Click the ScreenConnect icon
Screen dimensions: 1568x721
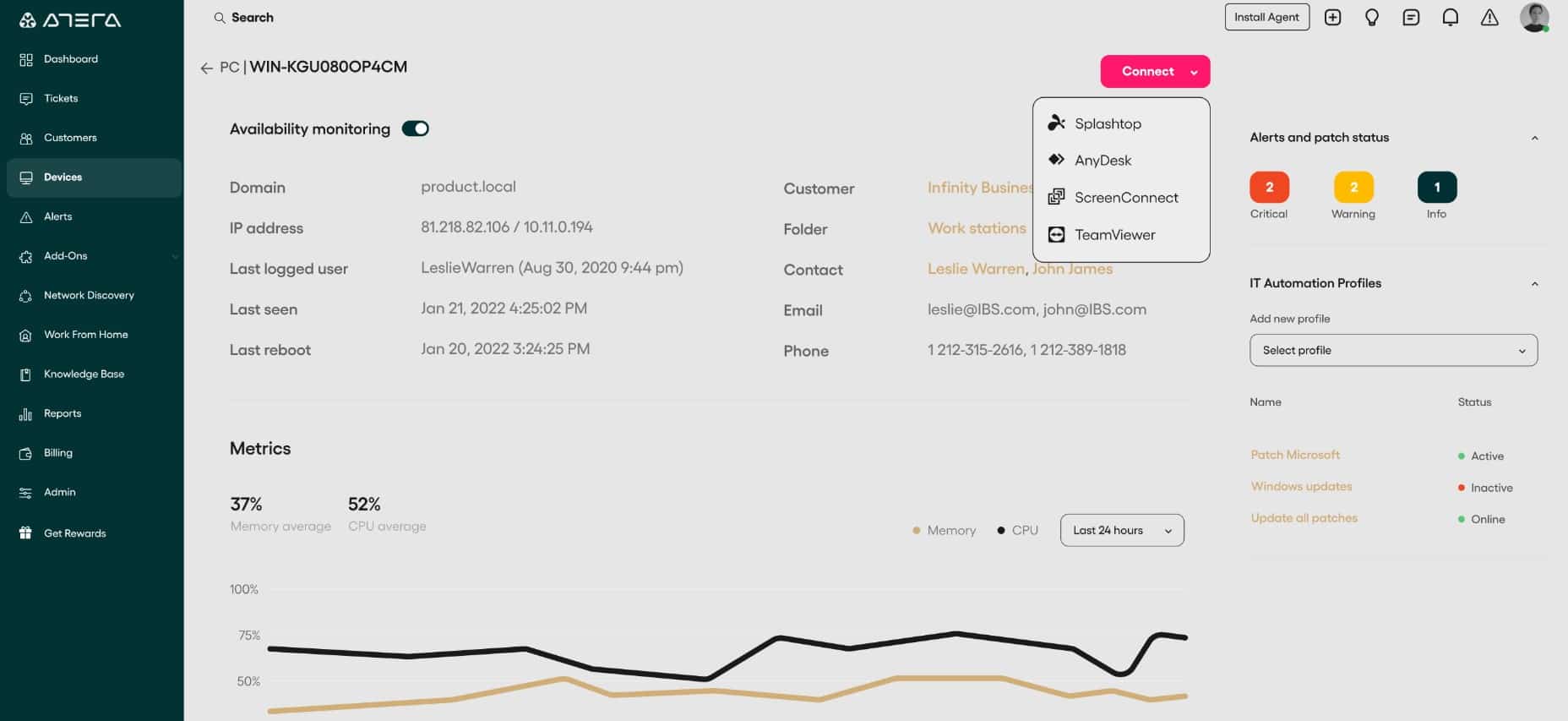[1056, 197]
